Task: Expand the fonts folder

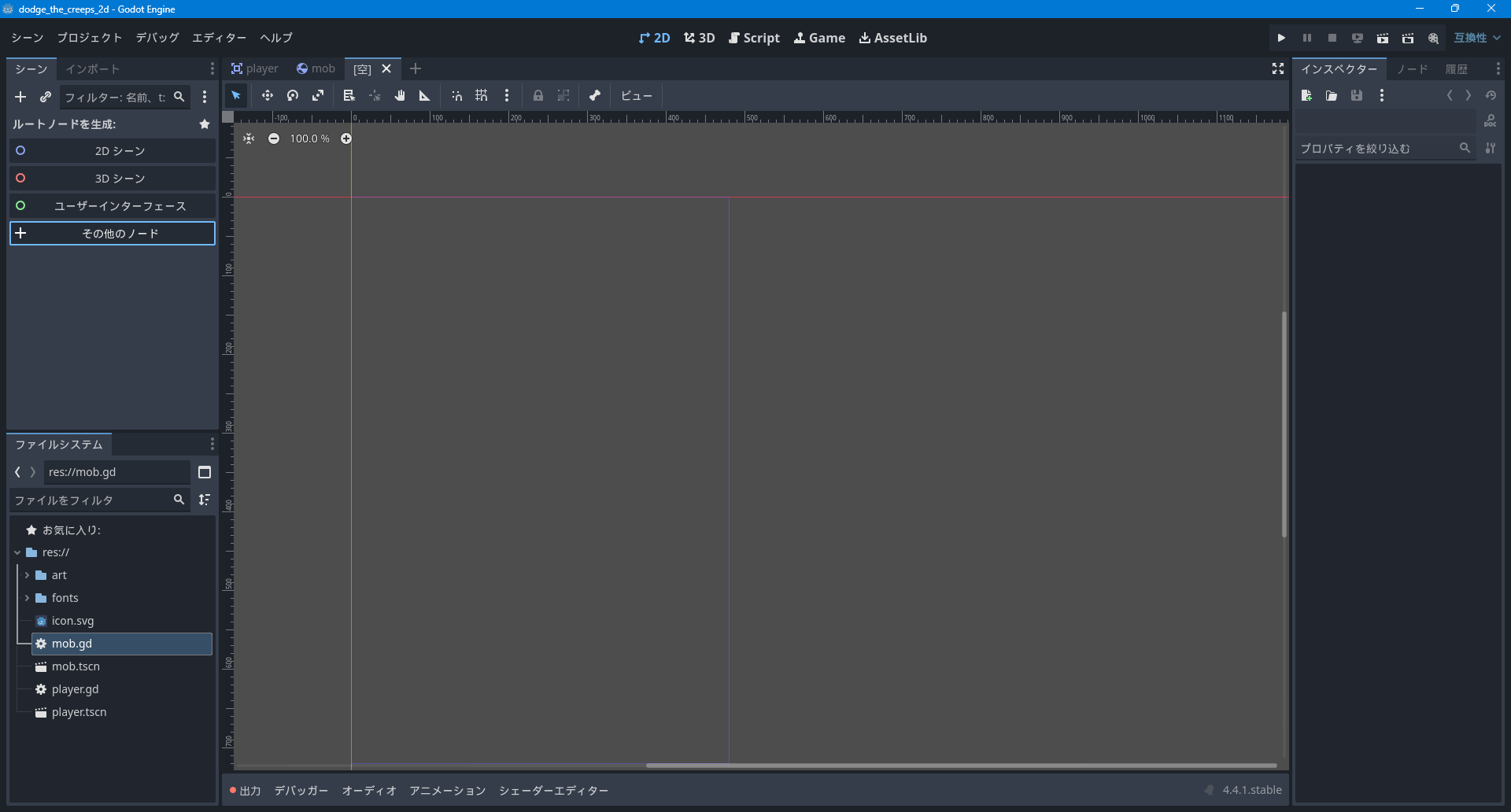Action: coord(27,599)
